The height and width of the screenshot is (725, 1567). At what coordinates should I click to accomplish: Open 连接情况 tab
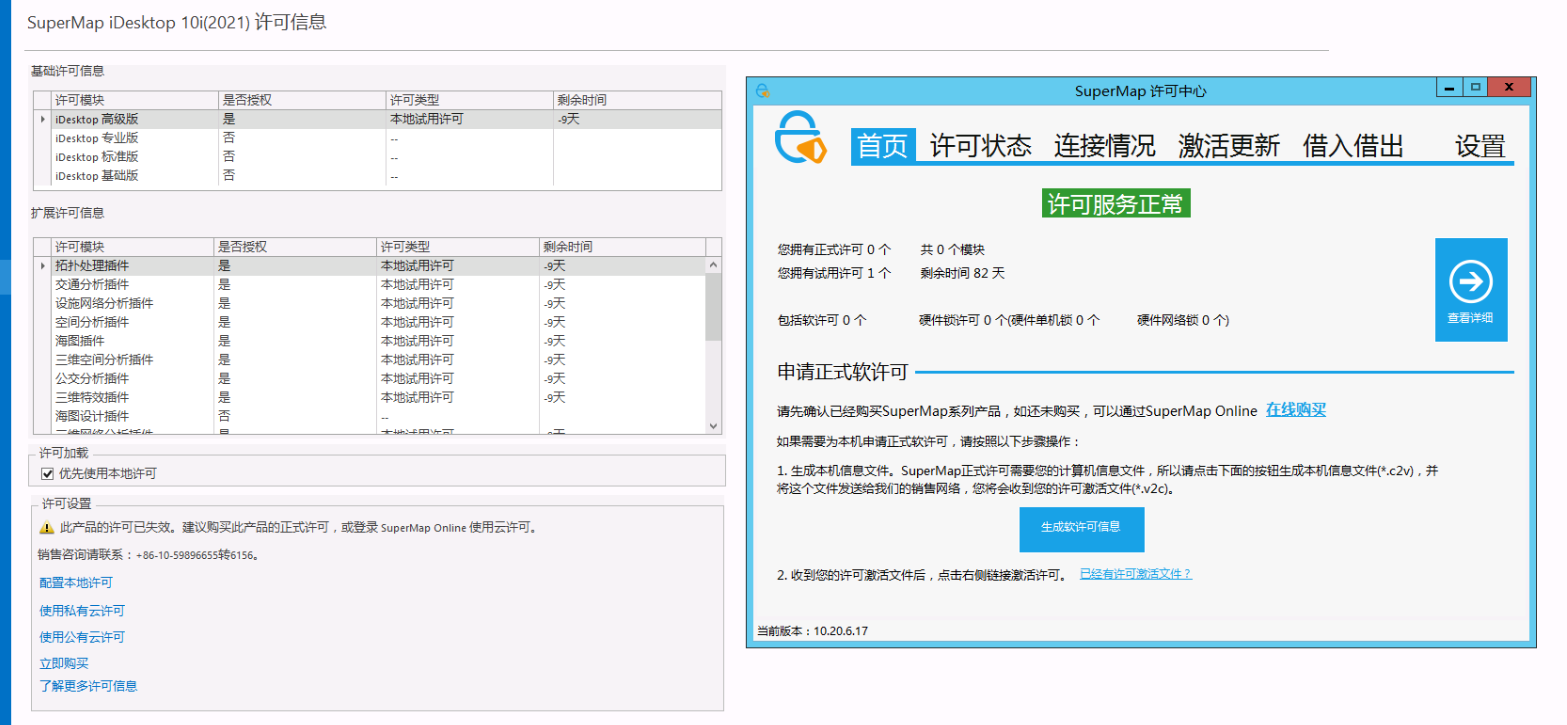1104,146
